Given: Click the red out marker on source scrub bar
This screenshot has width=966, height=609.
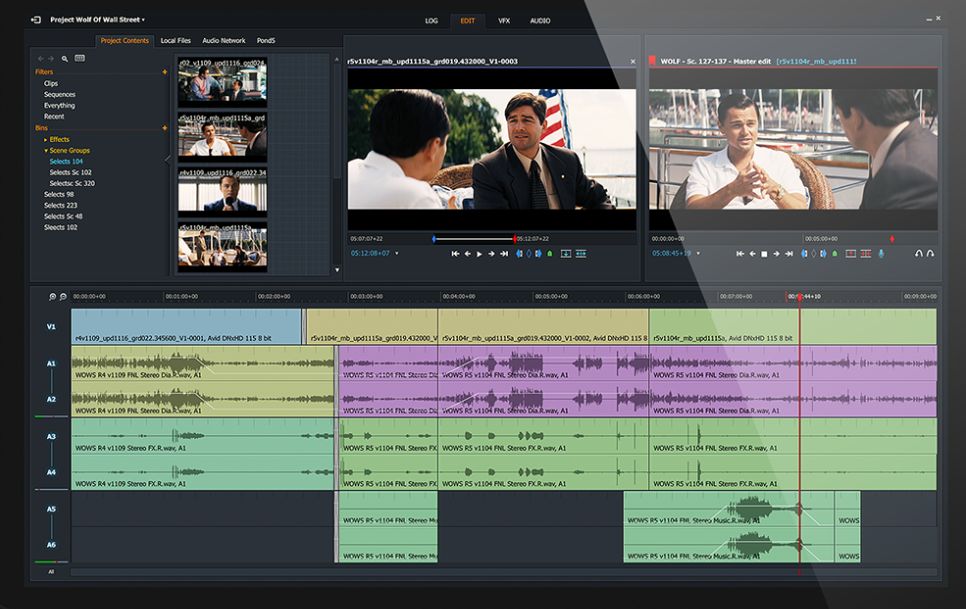Looking at the screenshot, I should tap(514, 239).
